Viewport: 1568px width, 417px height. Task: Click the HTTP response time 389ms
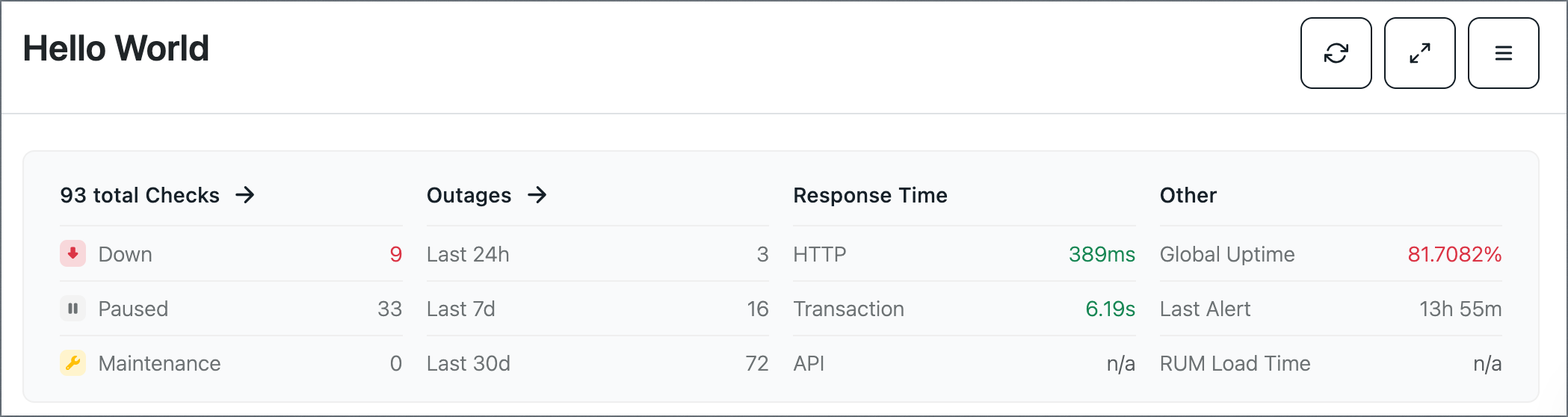[x=1102, y=254]
